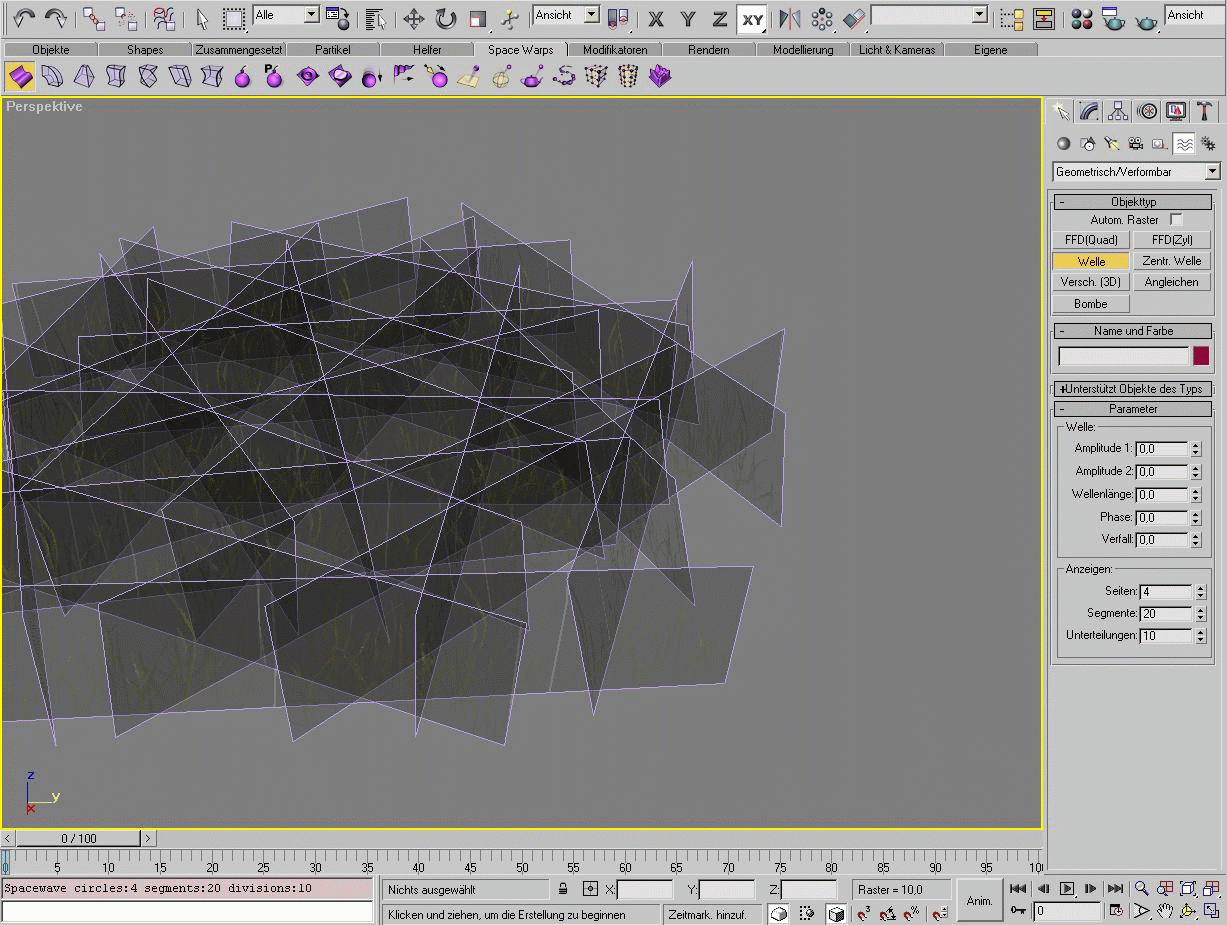
Task: Toggle the XY axis constraint
Action: tap(752, 18)
